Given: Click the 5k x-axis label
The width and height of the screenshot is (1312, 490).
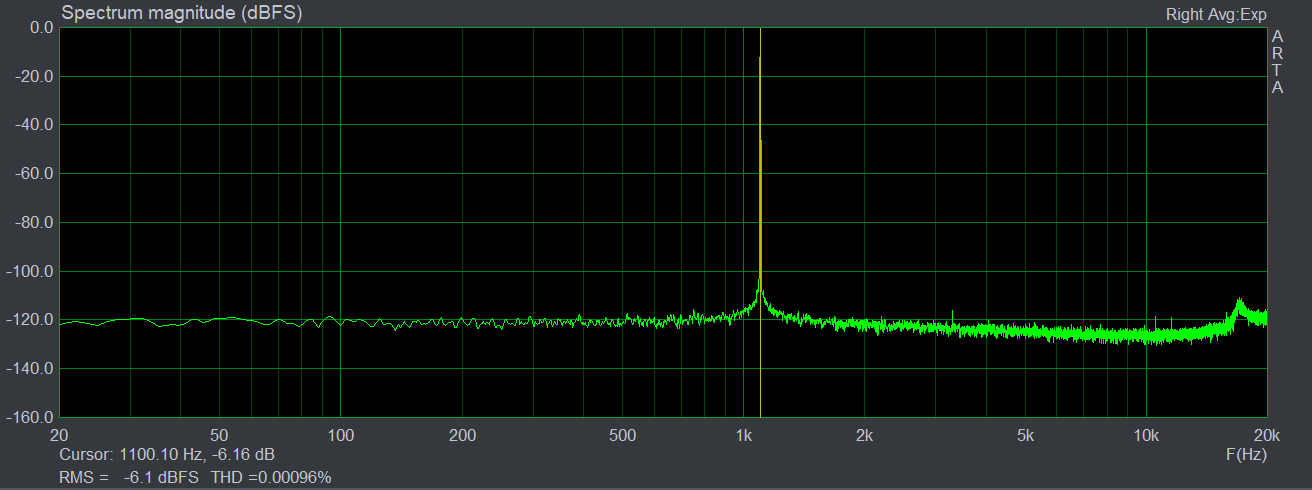Looking at the screenshot, I should tap(1025, 436).
